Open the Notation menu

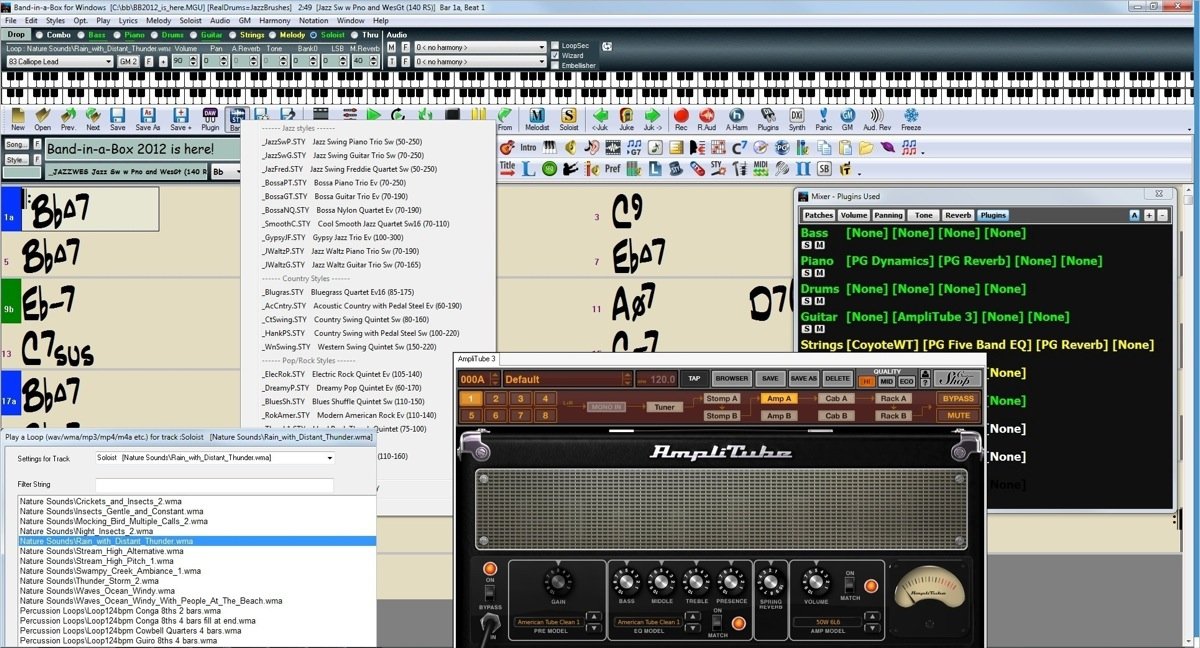313,20
